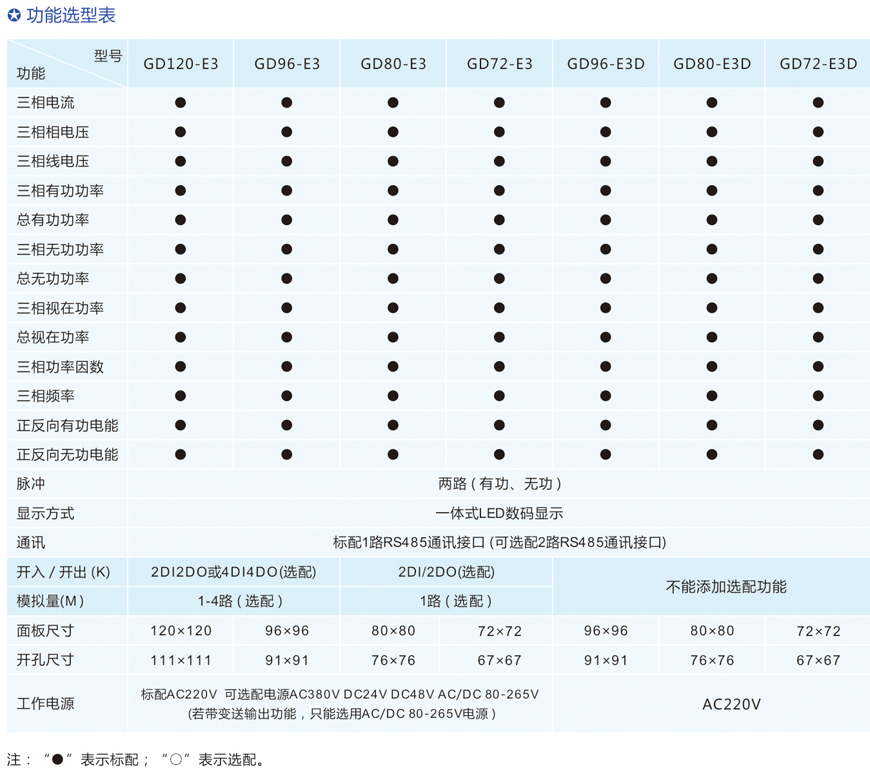Viewport: 870px width, 774px height.
Task: Click the 面板尺寸 row label
Action: [45, 631]
